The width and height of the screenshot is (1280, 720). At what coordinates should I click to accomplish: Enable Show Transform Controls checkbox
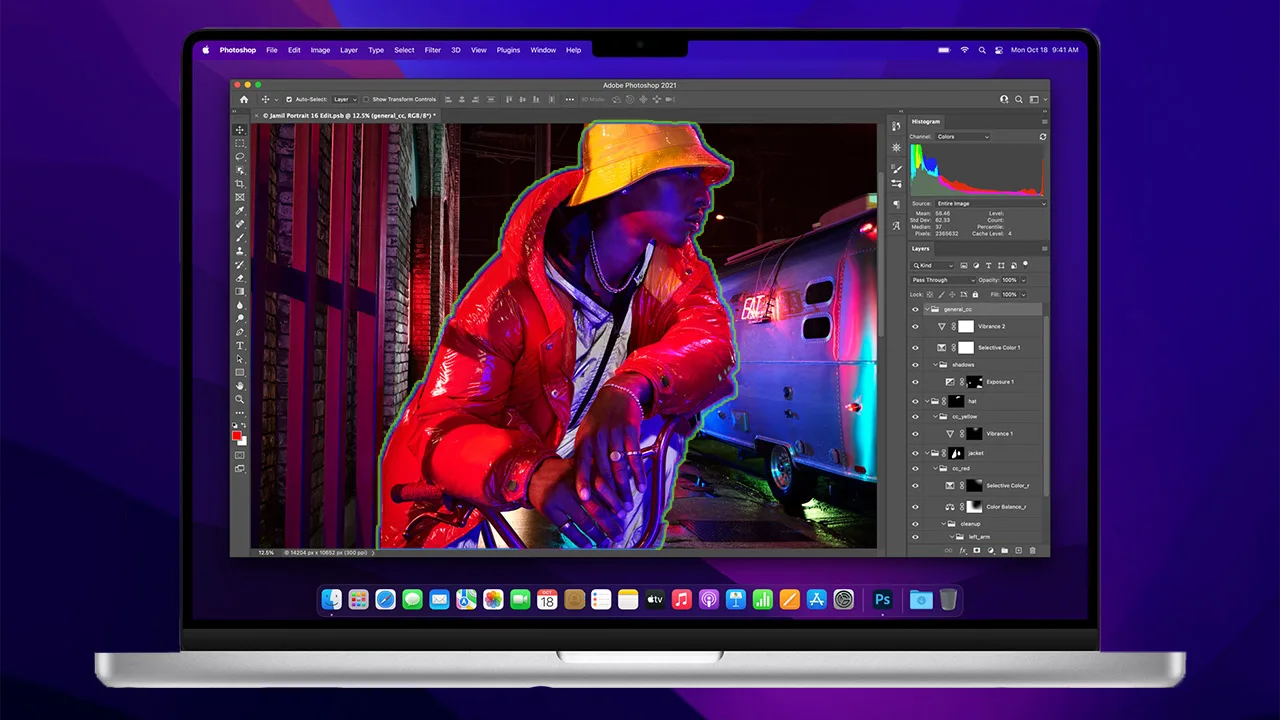pyautogui.click(x=367, y=100)
